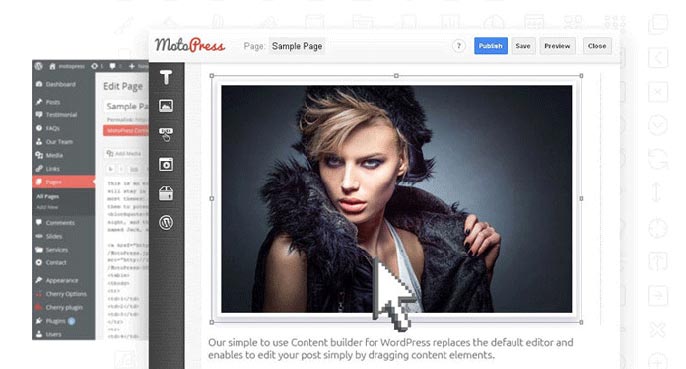This screenshot has width=686, height=369.
Task: Open All Pages submenu entry
Action: pos(48,197)
